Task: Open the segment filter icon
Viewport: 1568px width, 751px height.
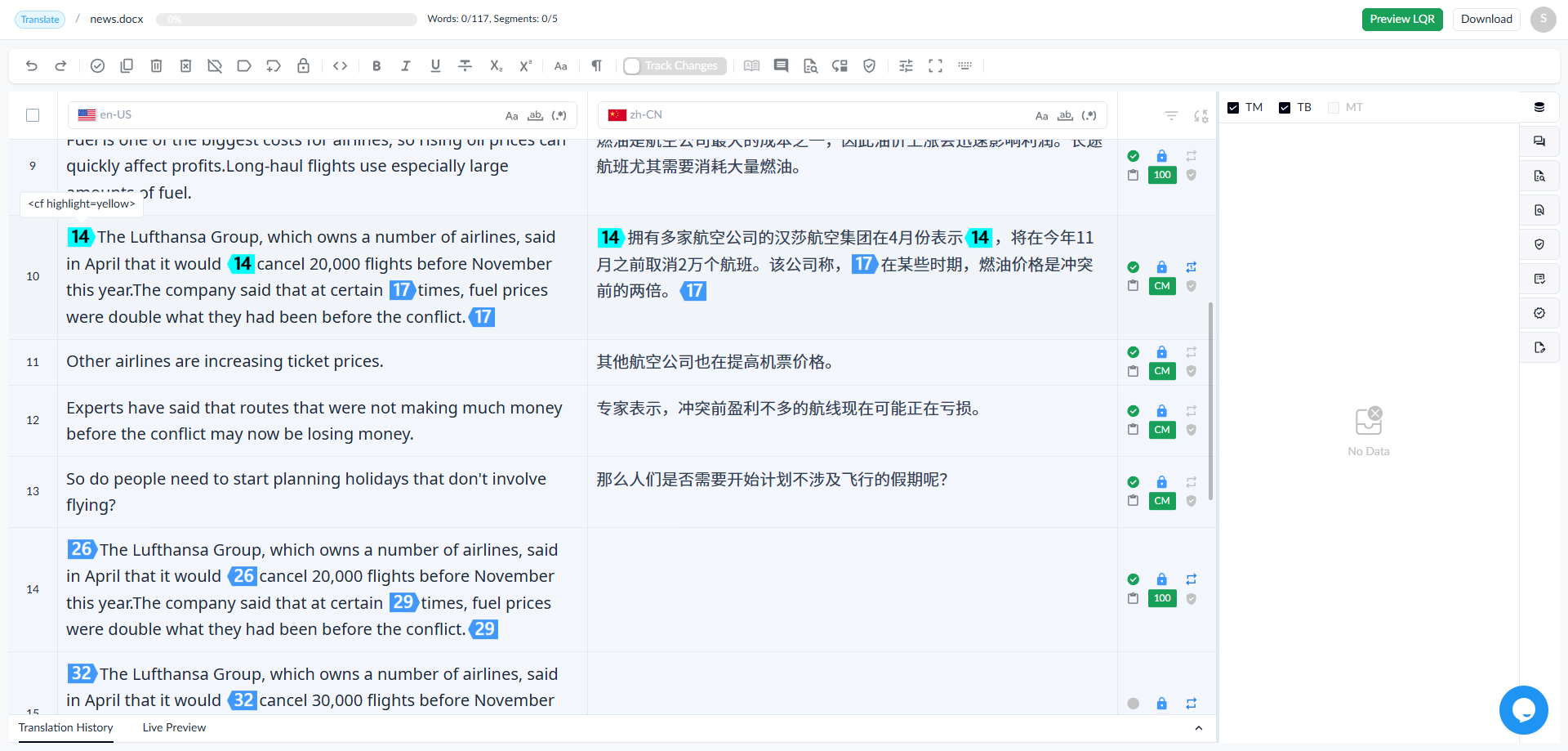Action: click(1171, 116)
